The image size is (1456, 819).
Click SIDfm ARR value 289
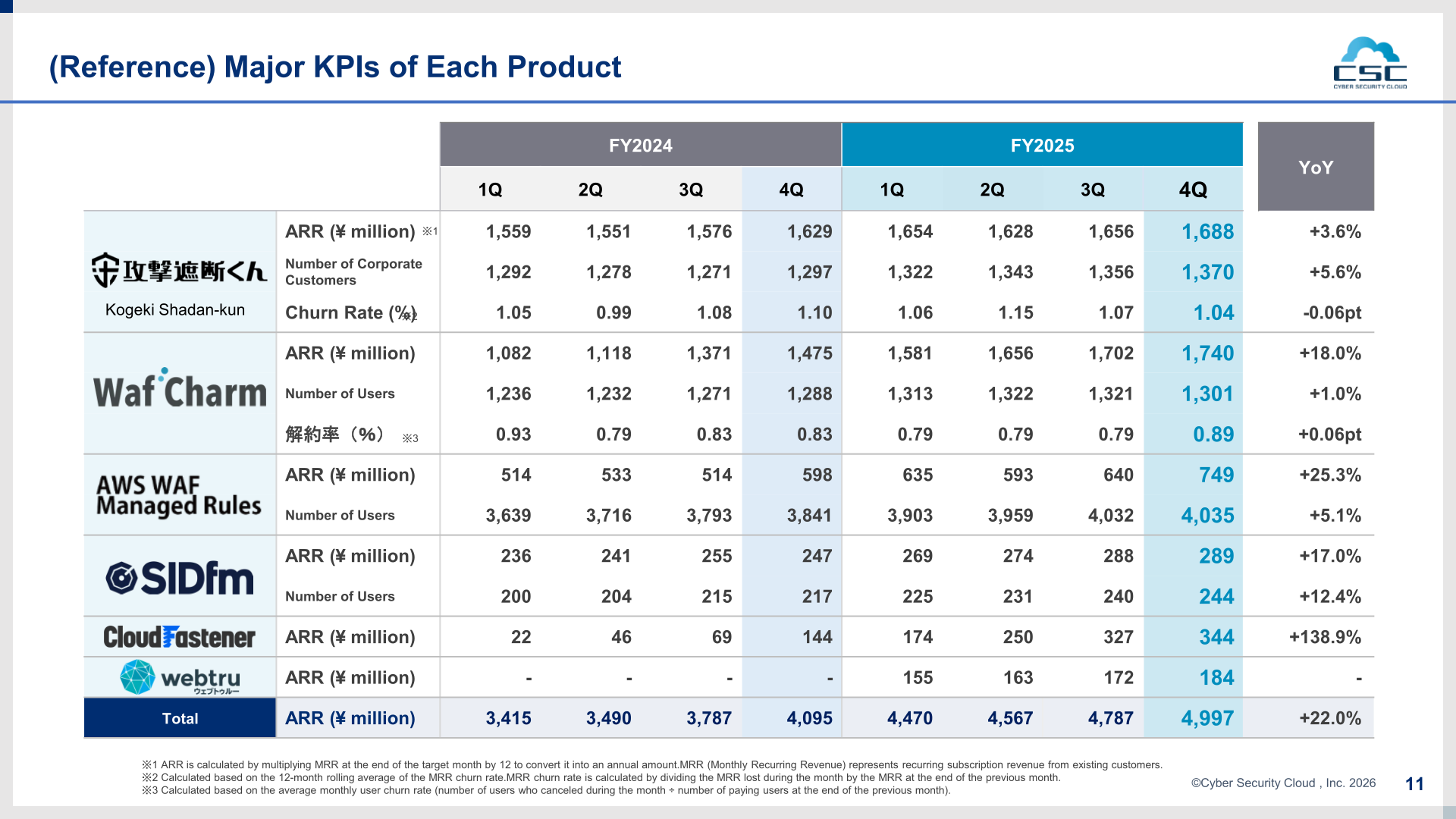pyautogui.click(x=1216, y=556)
